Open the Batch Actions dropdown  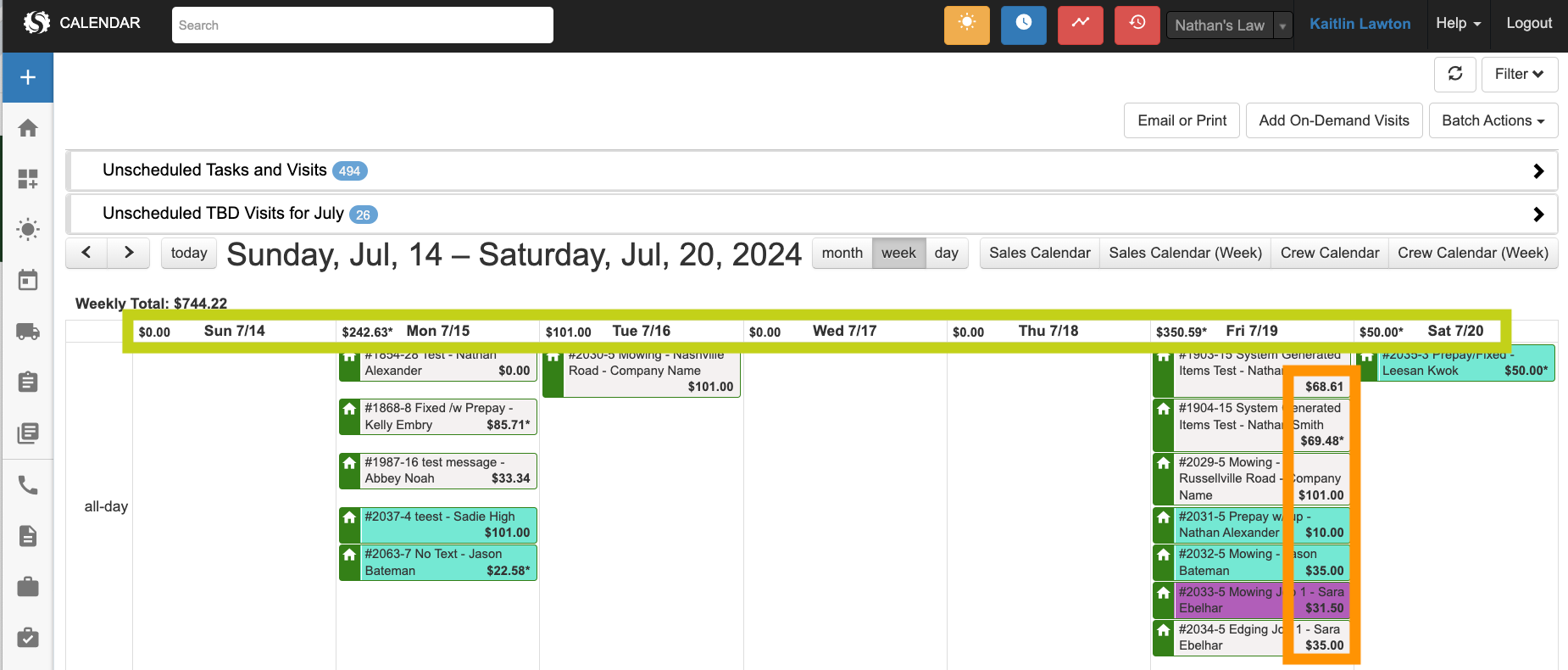tap(1493, 120)
